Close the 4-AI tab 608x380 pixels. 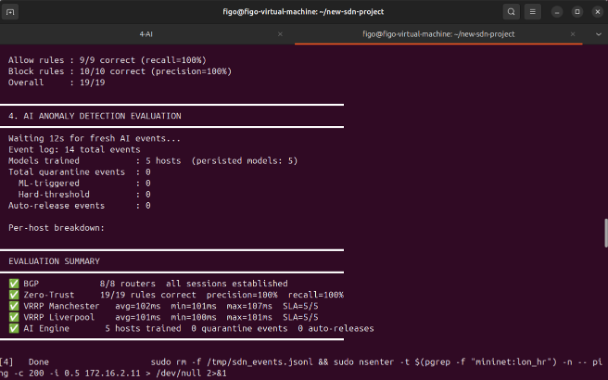coord(280,34)
